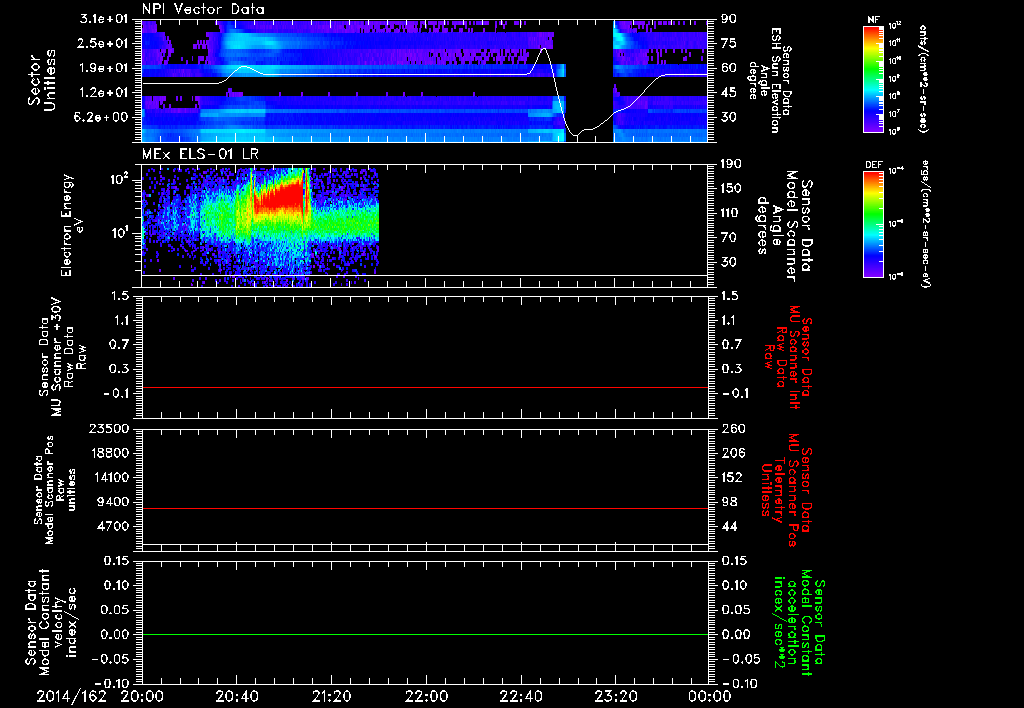Click the 190 scanner angle tick
This screenshot has height=708, width=1024.
click(x=732, y=164)
